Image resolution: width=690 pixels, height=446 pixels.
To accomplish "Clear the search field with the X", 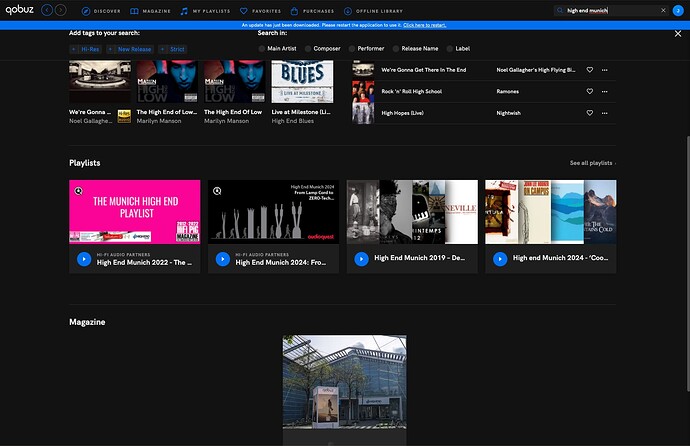I will coord(663,11).
